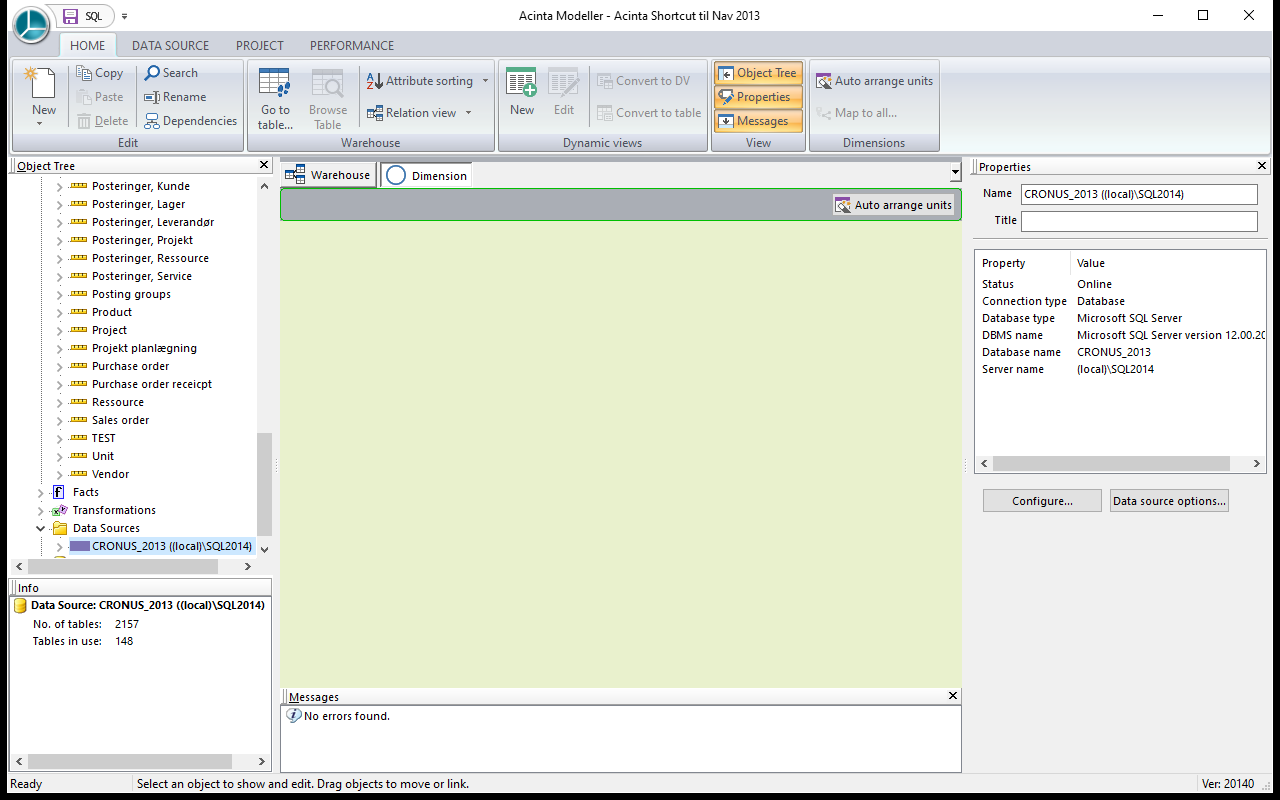Click the Acinta application logo button
This screenshot has height=800, width=1280.
tap(30, 24)
